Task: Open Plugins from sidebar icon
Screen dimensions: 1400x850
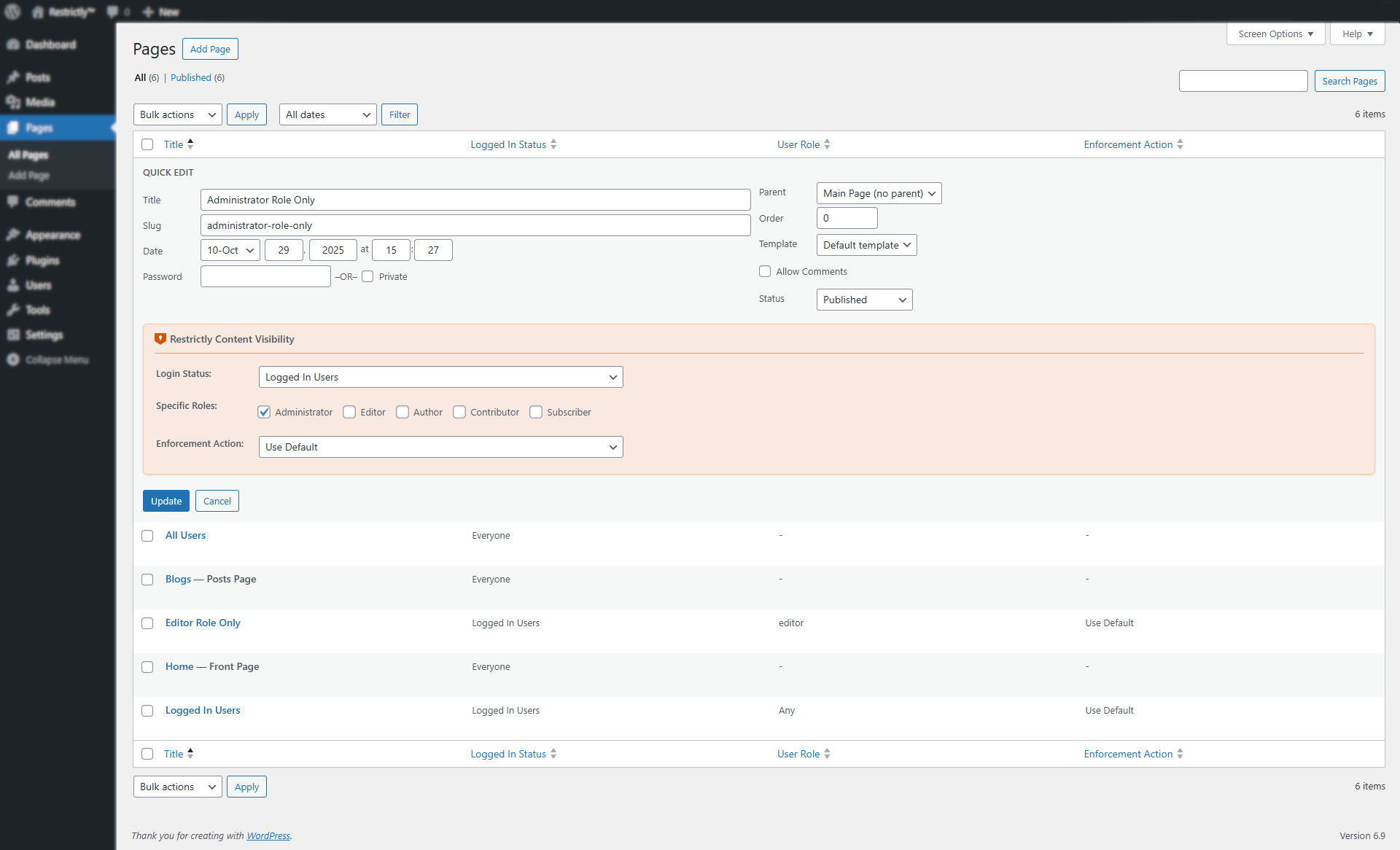Action: pos(13,260)
